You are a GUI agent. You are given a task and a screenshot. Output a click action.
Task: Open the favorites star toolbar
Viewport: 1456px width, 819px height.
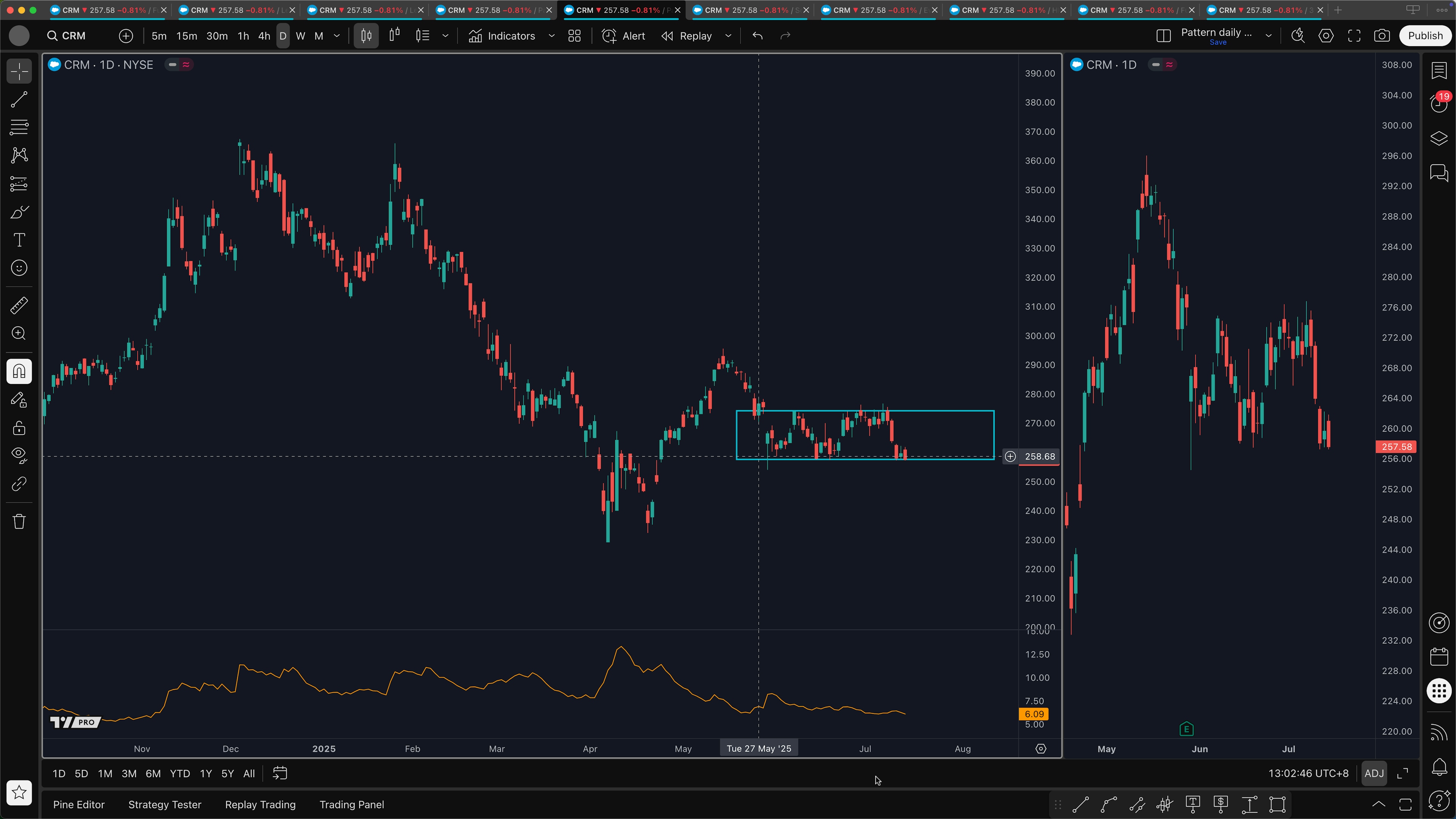click(19, 792)
